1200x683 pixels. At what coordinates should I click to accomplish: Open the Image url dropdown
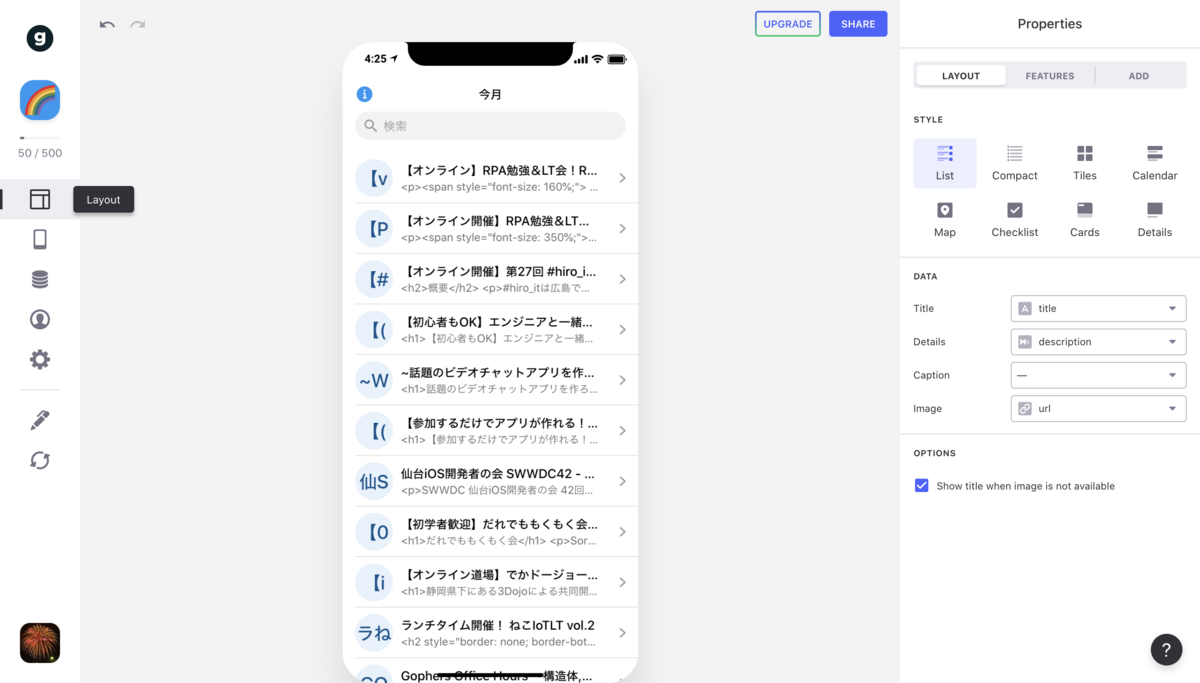[x=1098, y=408]
